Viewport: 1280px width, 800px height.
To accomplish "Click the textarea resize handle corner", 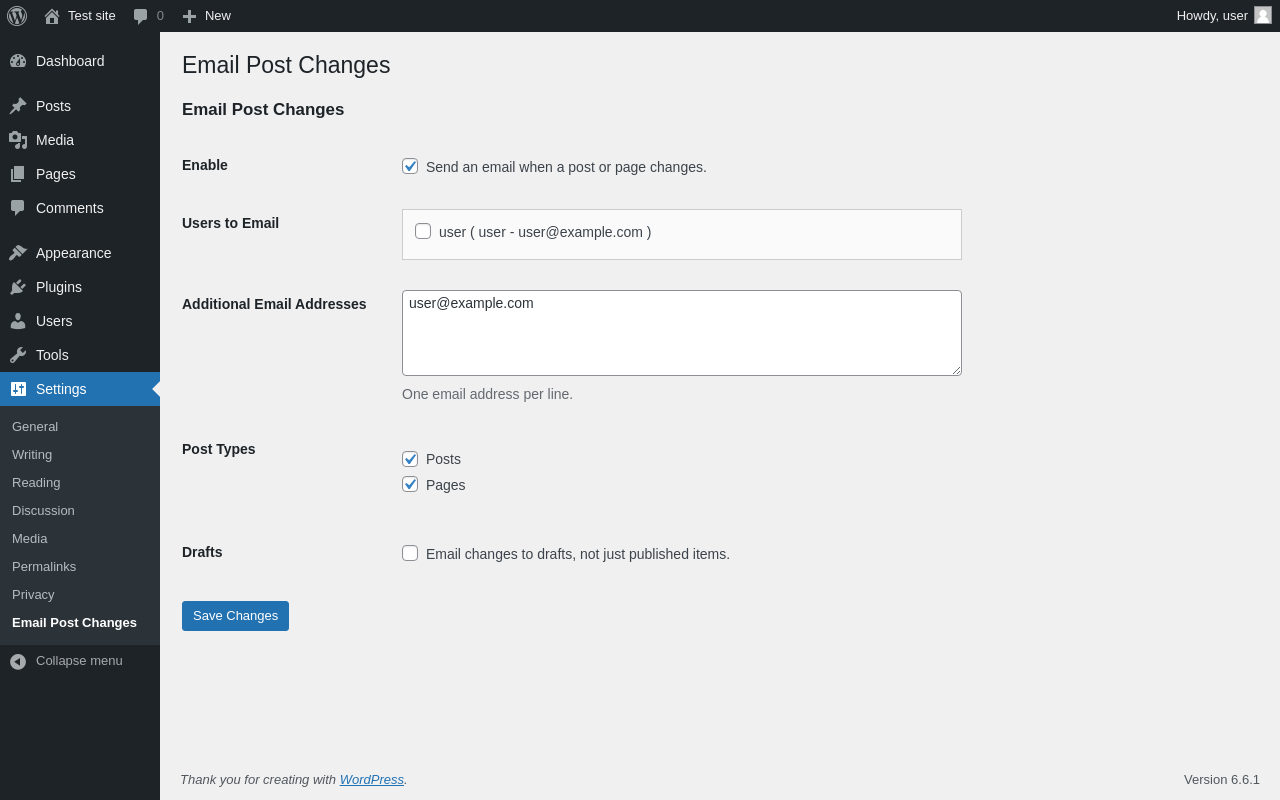I will click(955, 369).
